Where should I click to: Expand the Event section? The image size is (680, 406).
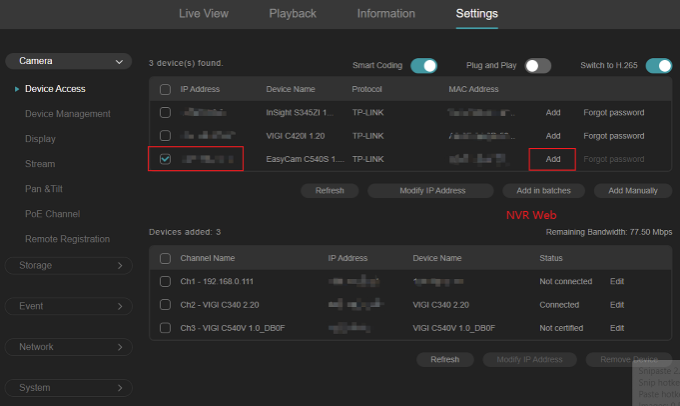click(x=68, y=306)
